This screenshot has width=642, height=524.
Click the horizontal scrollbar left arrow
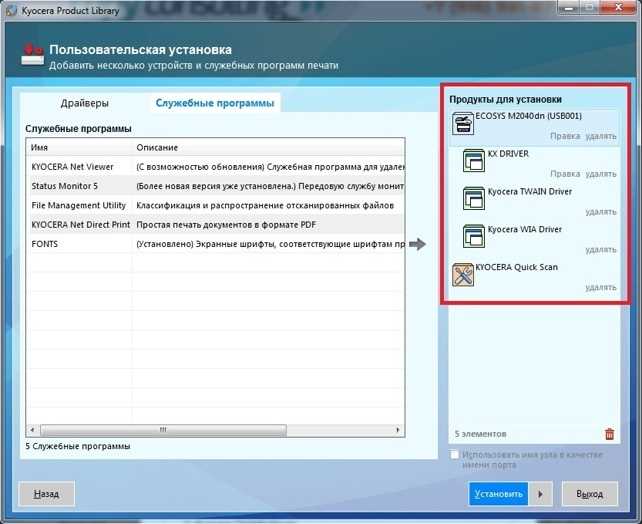click(33, 430)
